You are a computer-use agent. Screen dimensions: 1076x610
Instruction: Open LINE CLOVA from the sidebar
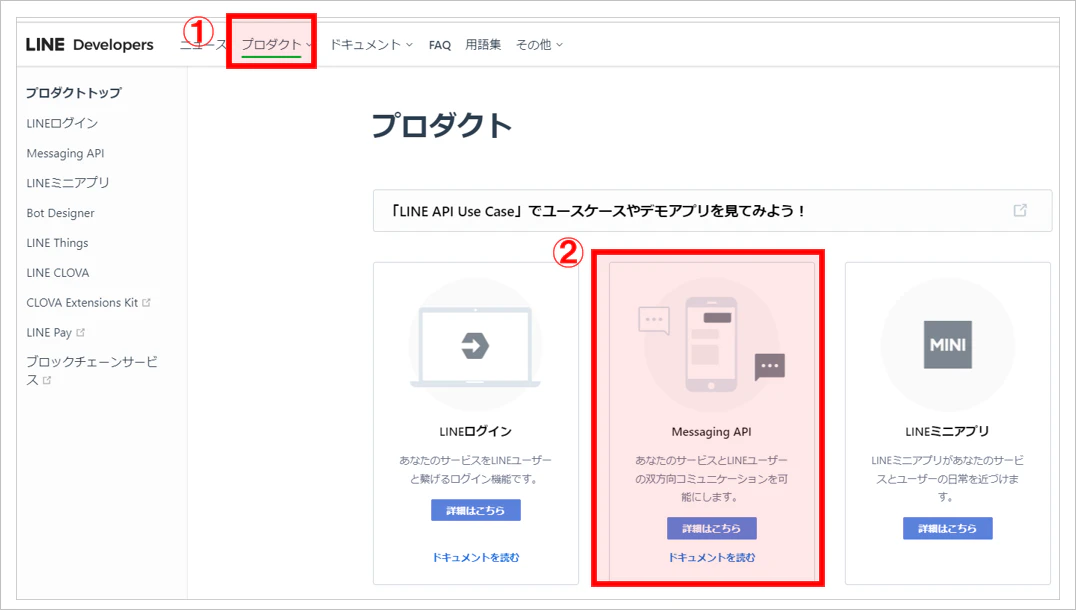(x=58, y=272)
